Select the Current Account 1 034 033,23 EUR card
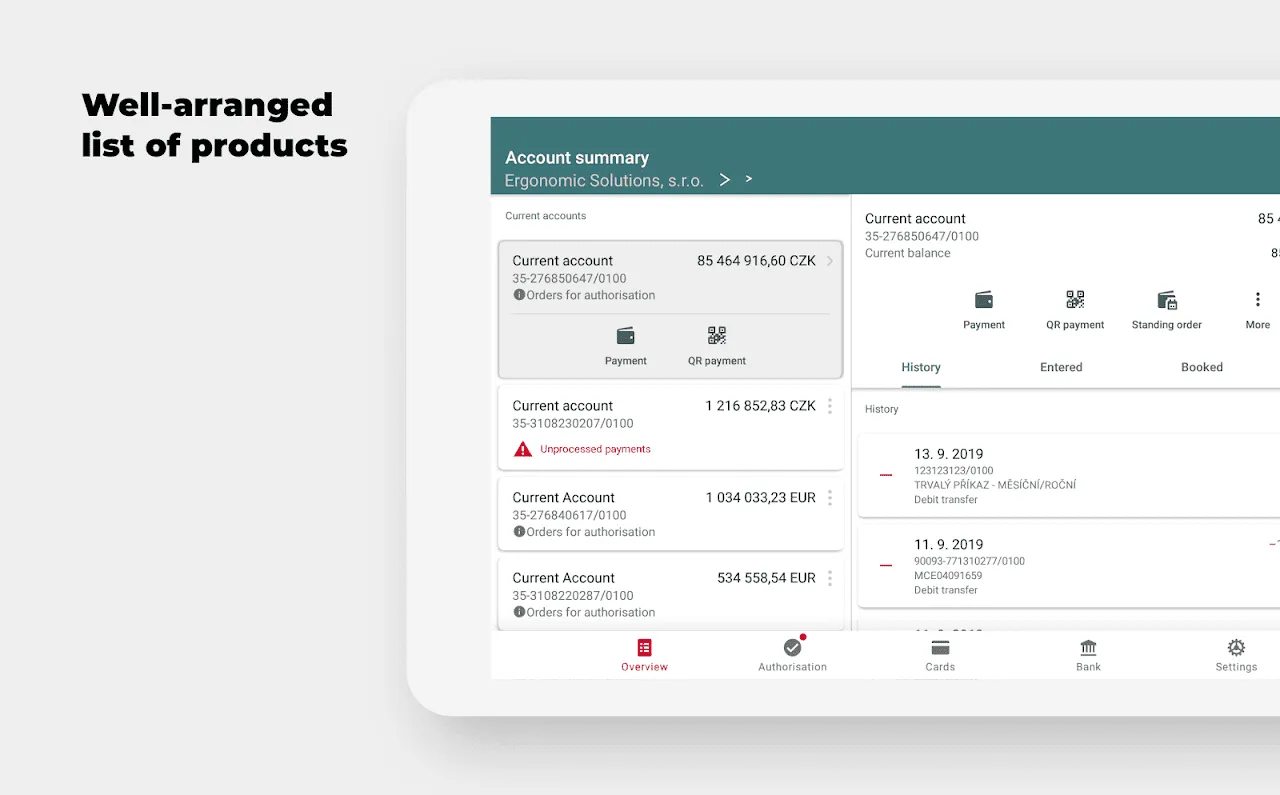 [x=670, y=514]
